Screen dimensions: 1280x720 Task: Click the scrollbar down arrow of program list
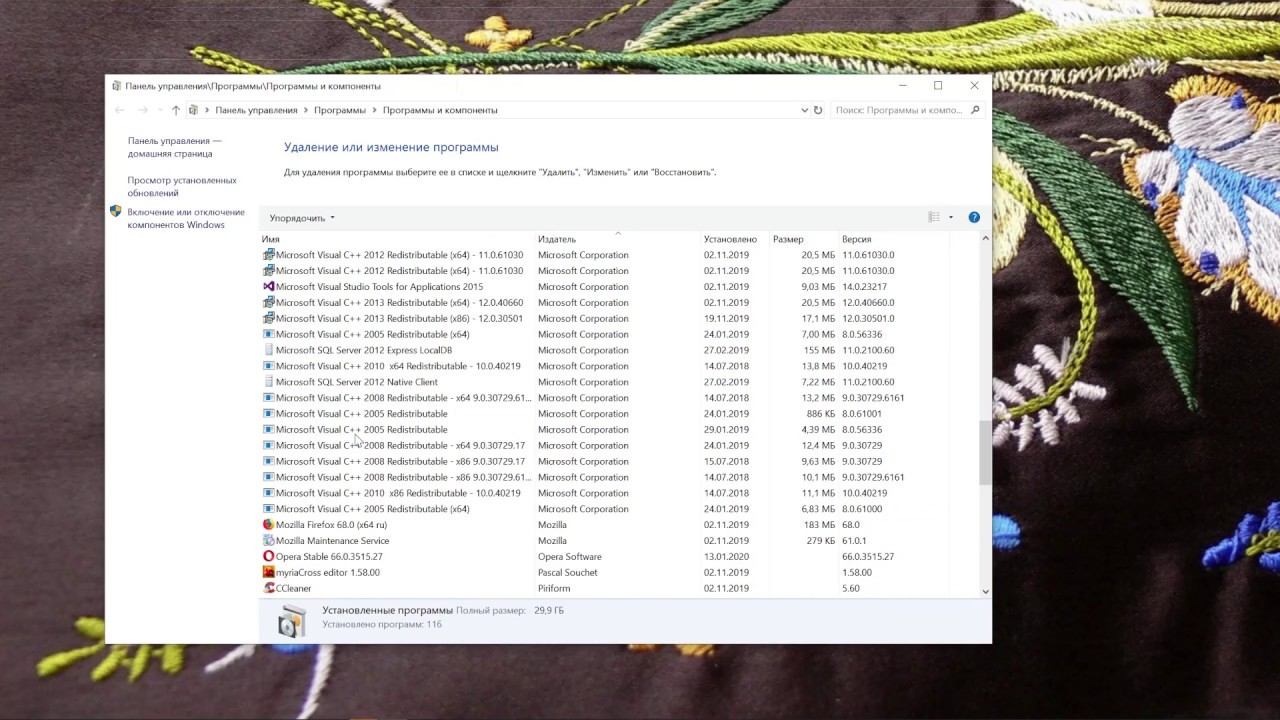click(x=985, y=591)
